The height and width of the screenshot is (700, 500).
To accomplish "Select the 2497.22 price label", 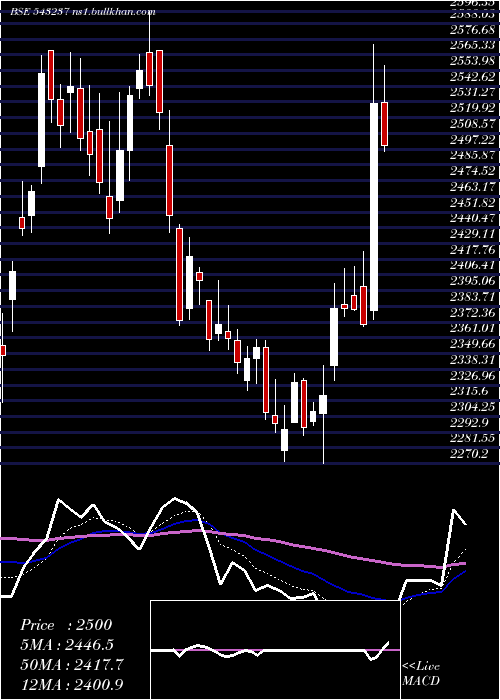I will pyautogui.click(x=474, y=140).
